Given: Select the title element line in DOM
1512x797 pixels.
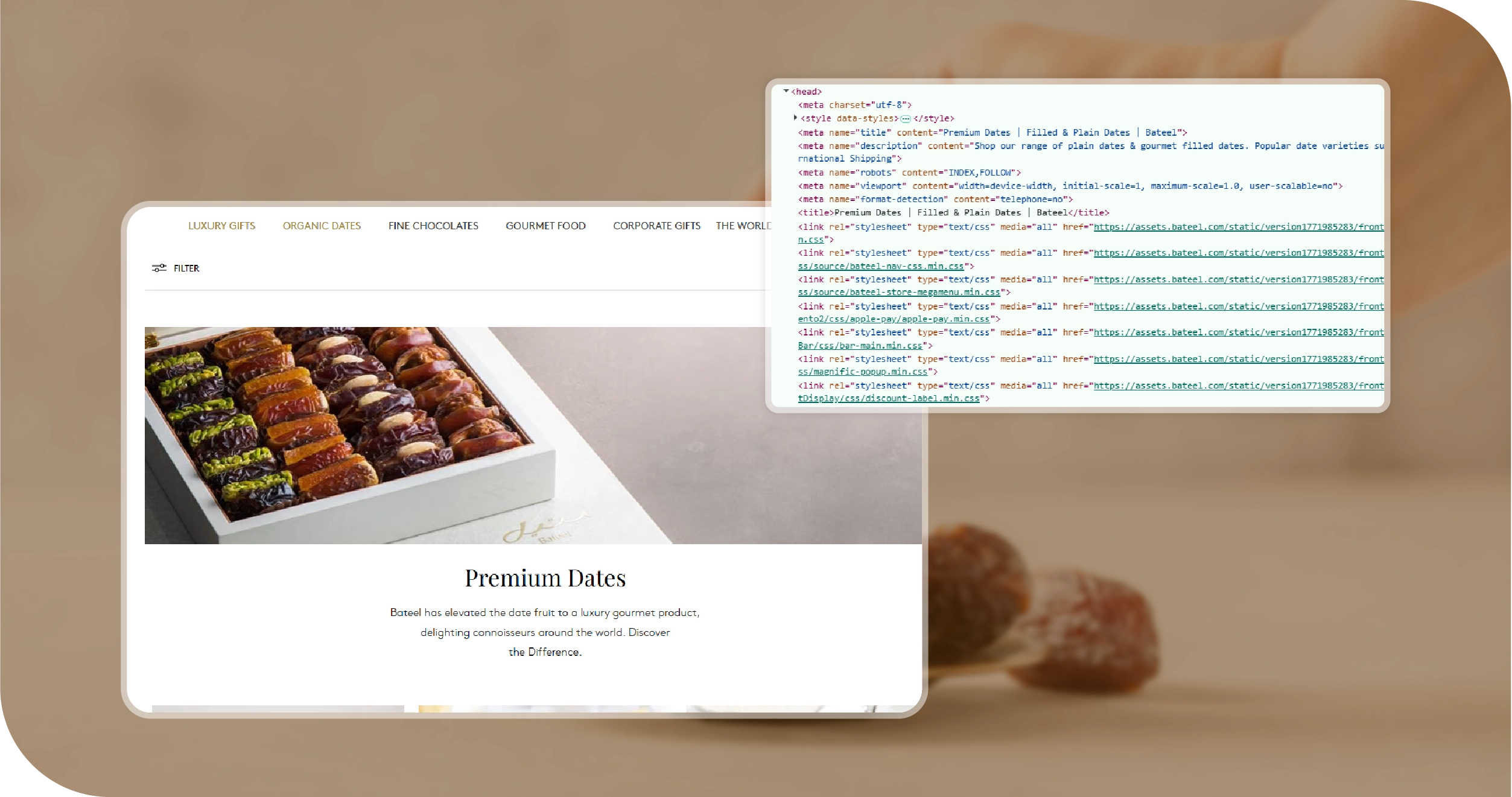Looking at the screenshot, I should coord(953,212).
